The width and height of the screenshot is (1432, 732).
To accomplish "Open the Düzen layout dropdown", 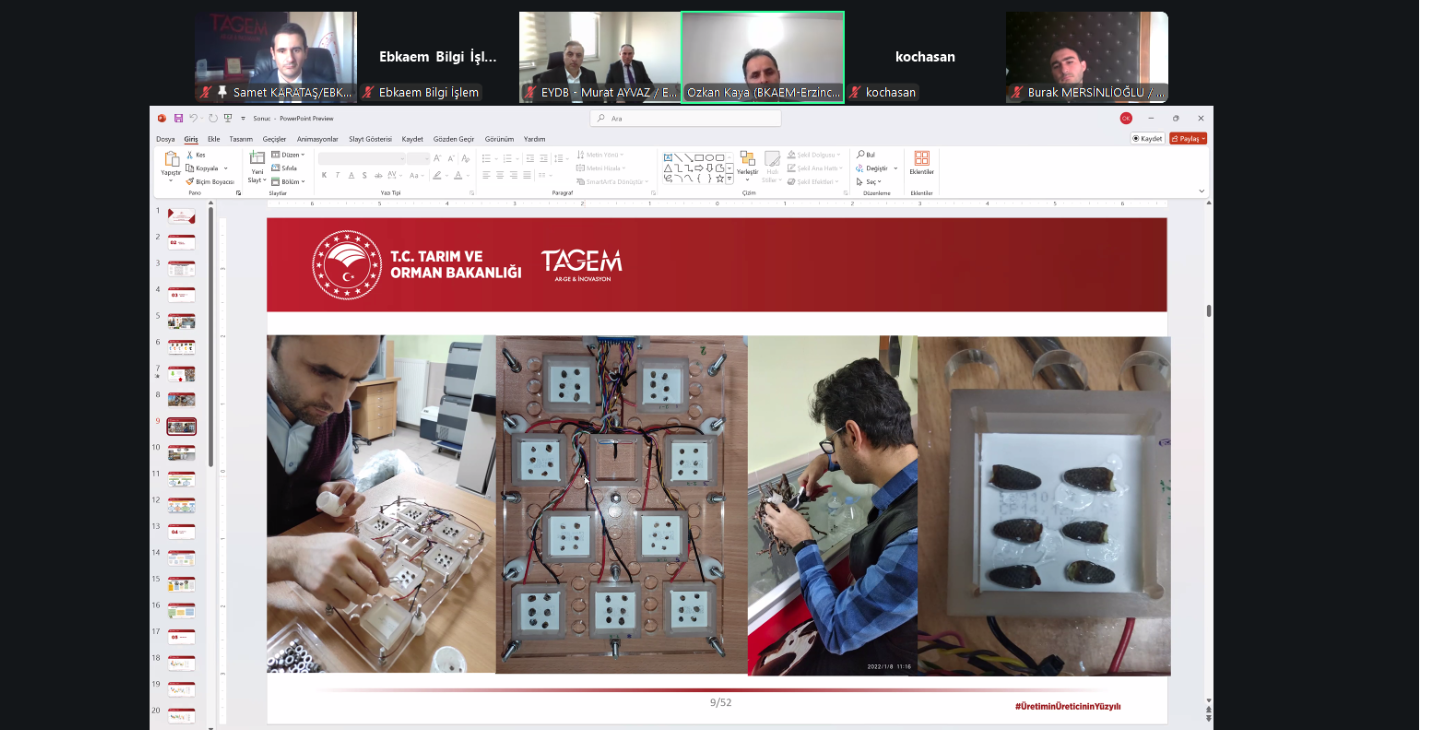I will 290,155.
